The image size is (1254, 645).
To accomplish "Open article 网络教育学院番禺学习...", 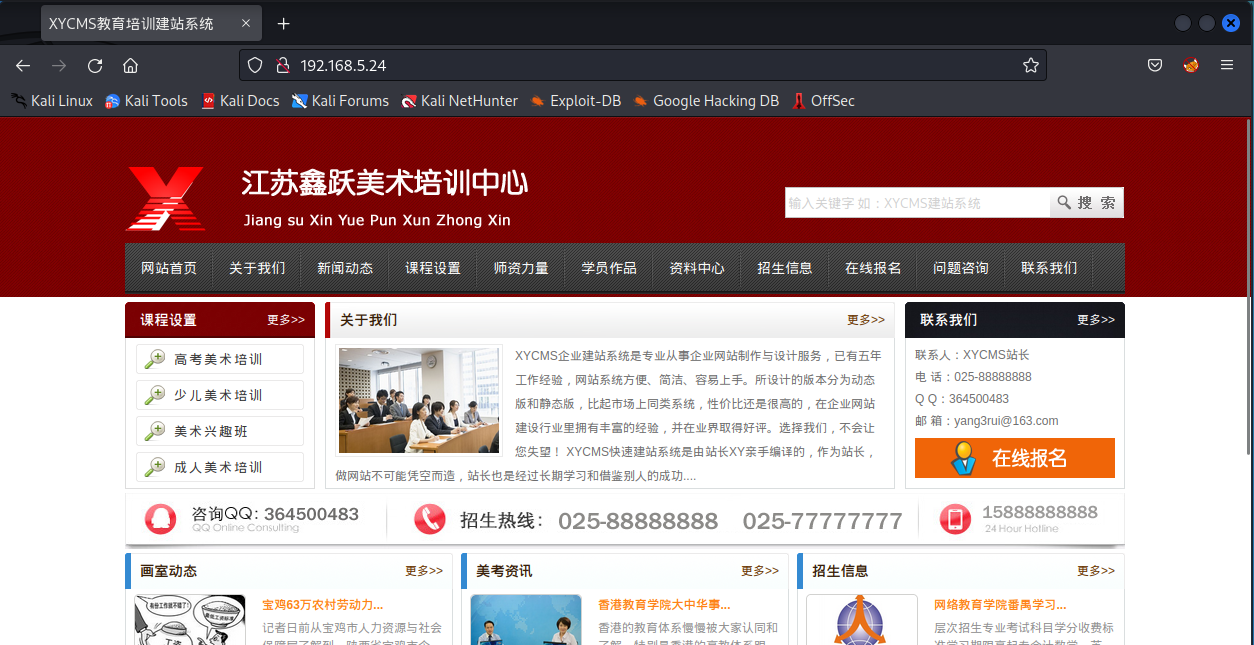I will 1000,605.
